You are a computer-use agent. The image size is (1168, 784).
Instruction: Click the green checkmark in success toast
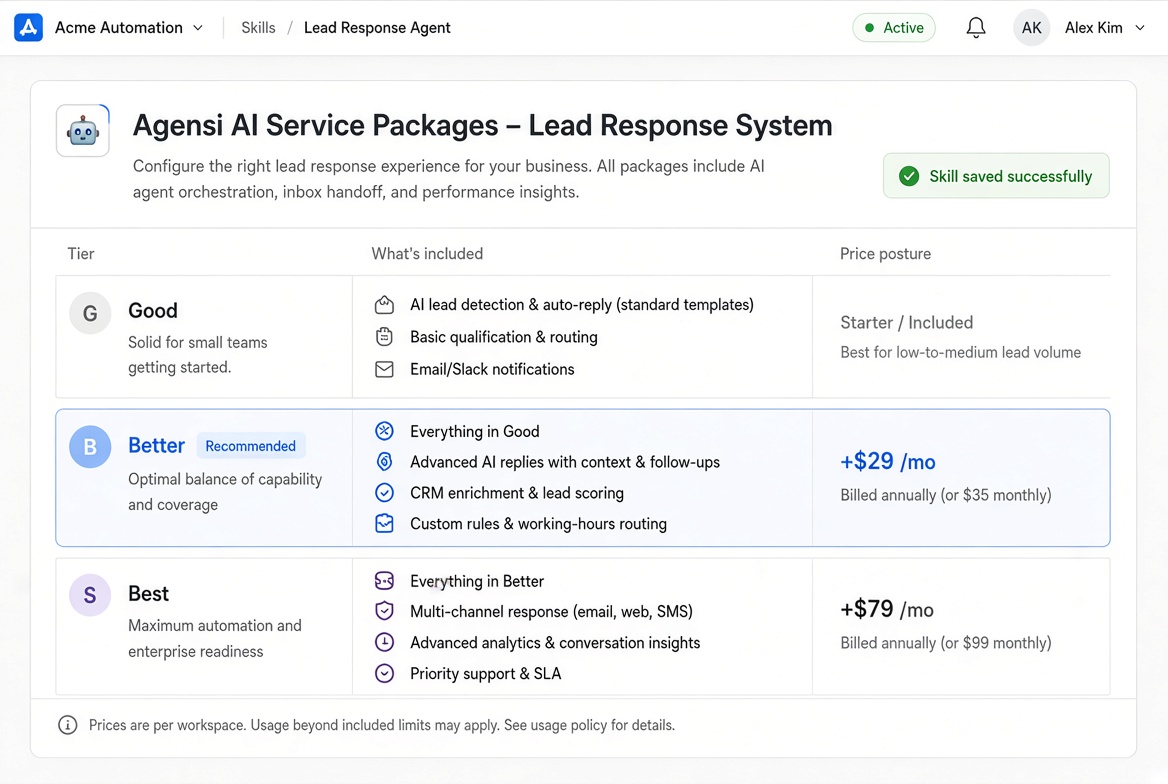coord(909,176)
